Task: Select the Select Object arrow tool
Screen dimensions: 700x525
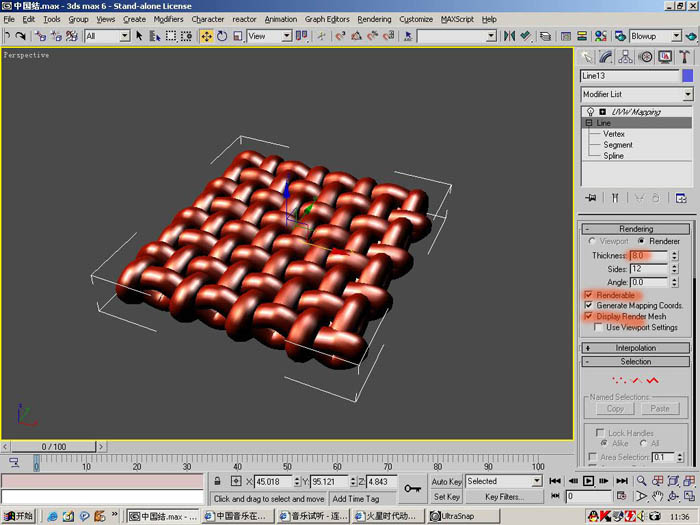Action: coord(139,36)
